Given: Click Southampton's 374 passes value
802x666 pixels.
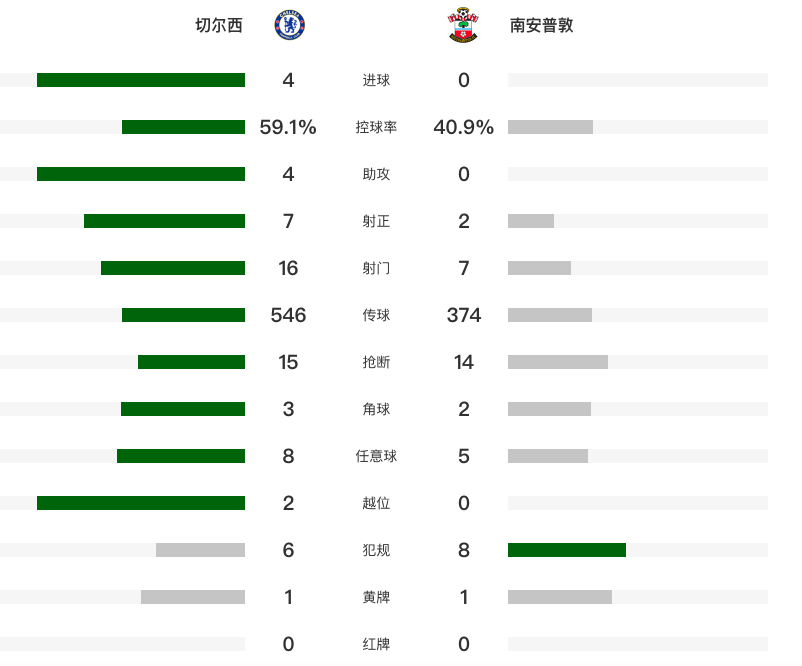Looking at the screenshot, I should click(463, 315).
